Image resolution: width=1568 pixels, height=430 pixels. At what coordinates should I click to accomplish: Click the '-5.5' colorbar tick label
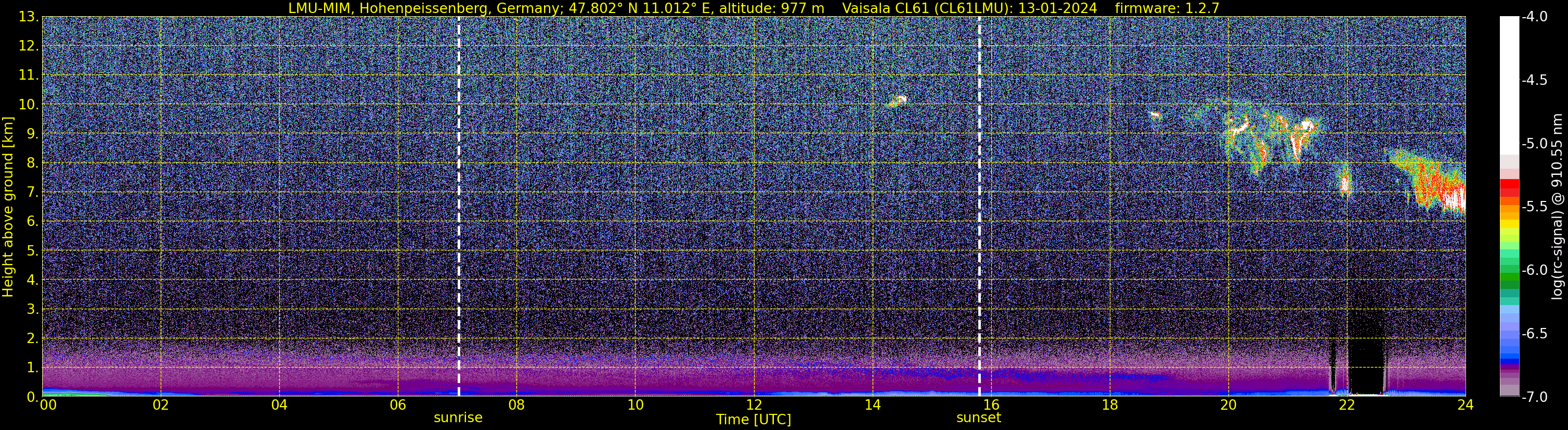click(x=1534, y=207)
